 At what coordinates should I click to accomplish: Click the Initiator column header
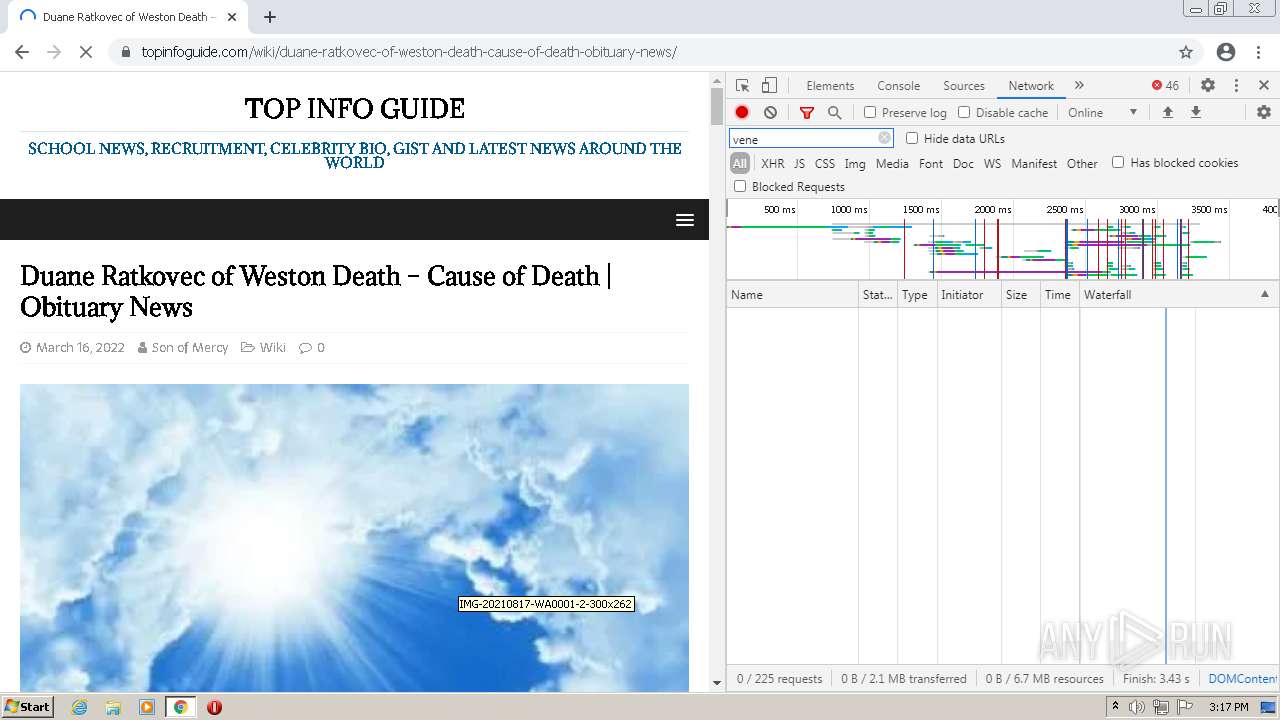[969, 295]
